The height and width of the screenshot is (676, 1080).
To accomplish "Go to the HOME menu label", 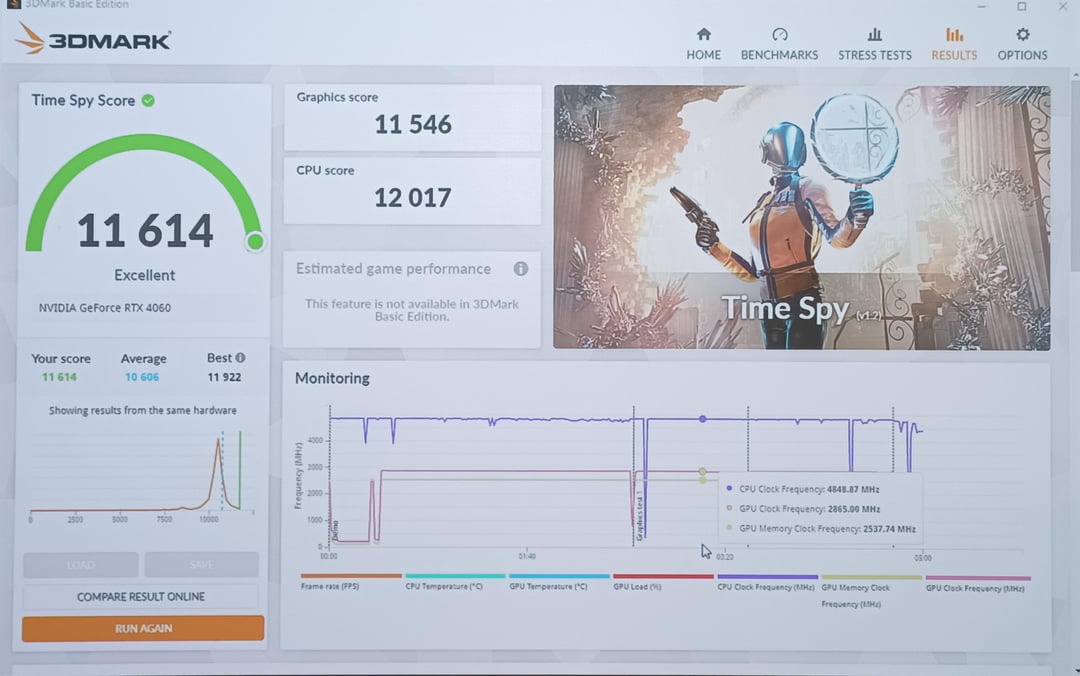I will (703, 55).
